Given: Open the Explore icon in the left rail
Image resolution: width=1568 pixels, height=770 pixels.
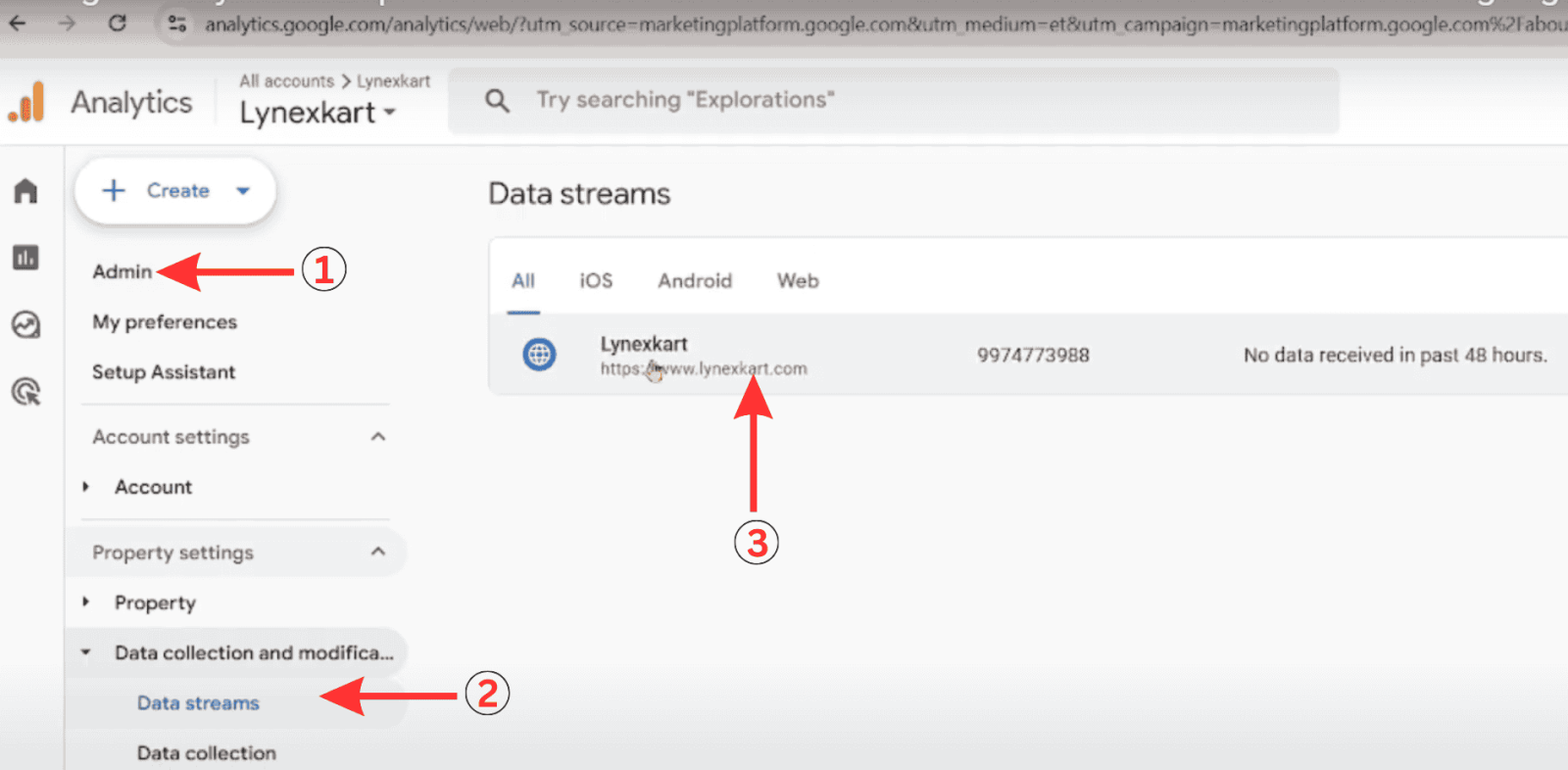Looking at the screenshot, I should coord(26,324).
